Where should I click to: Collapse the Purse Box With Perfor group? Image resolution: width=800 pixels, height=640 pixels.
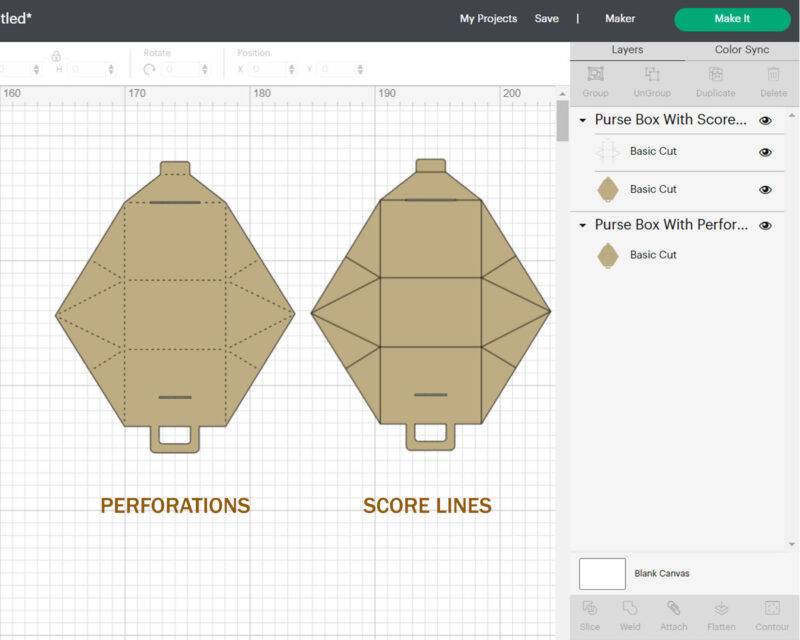point(583,225)
